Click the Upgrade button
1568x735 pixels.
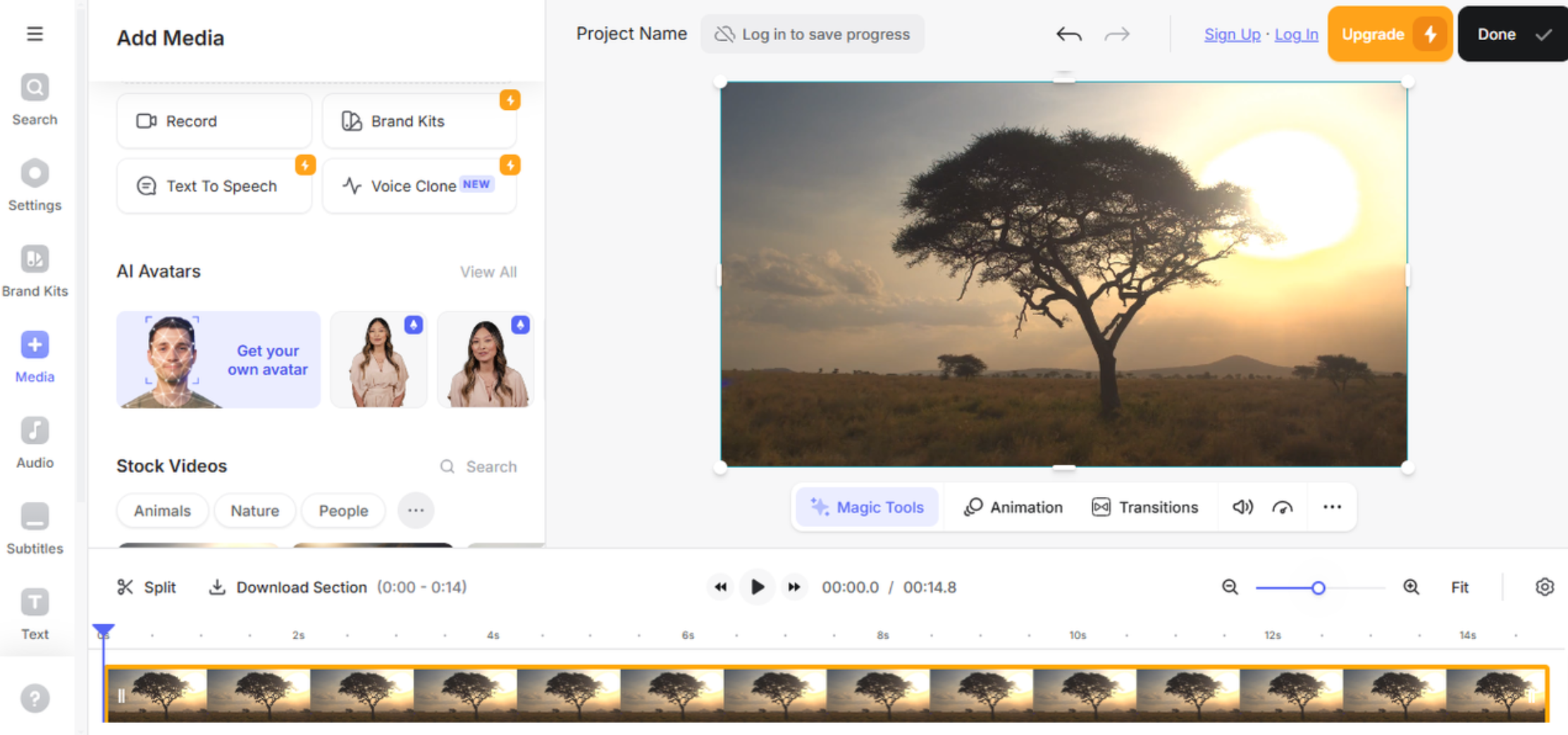tap(1388, 33)
